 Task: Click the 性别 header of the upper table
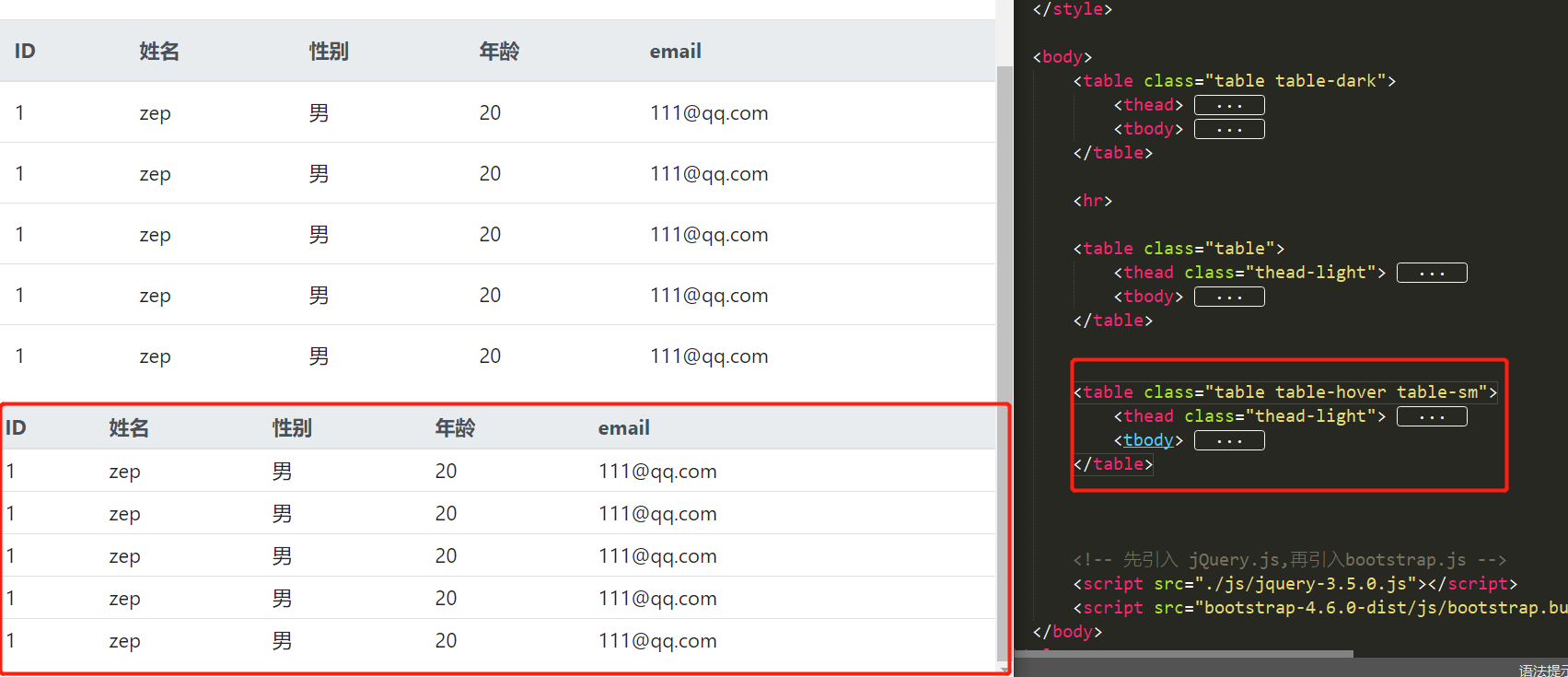point(329,52)
